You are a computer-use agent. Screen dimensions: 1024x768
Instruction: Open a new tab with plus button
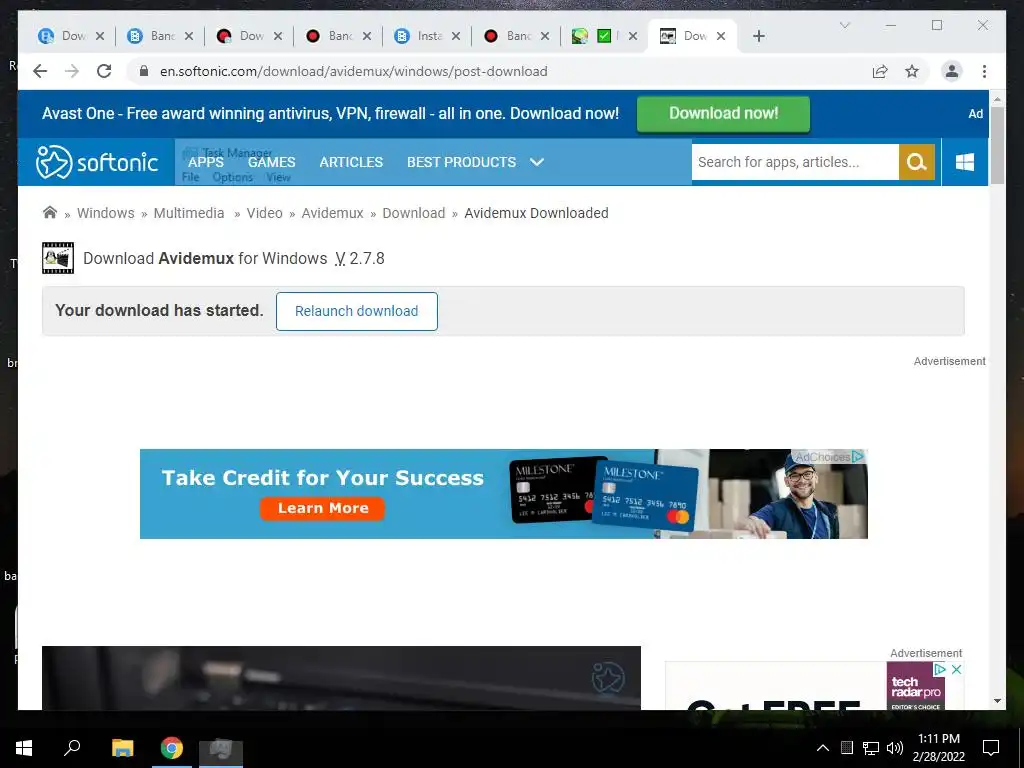[x=759, y=36]
